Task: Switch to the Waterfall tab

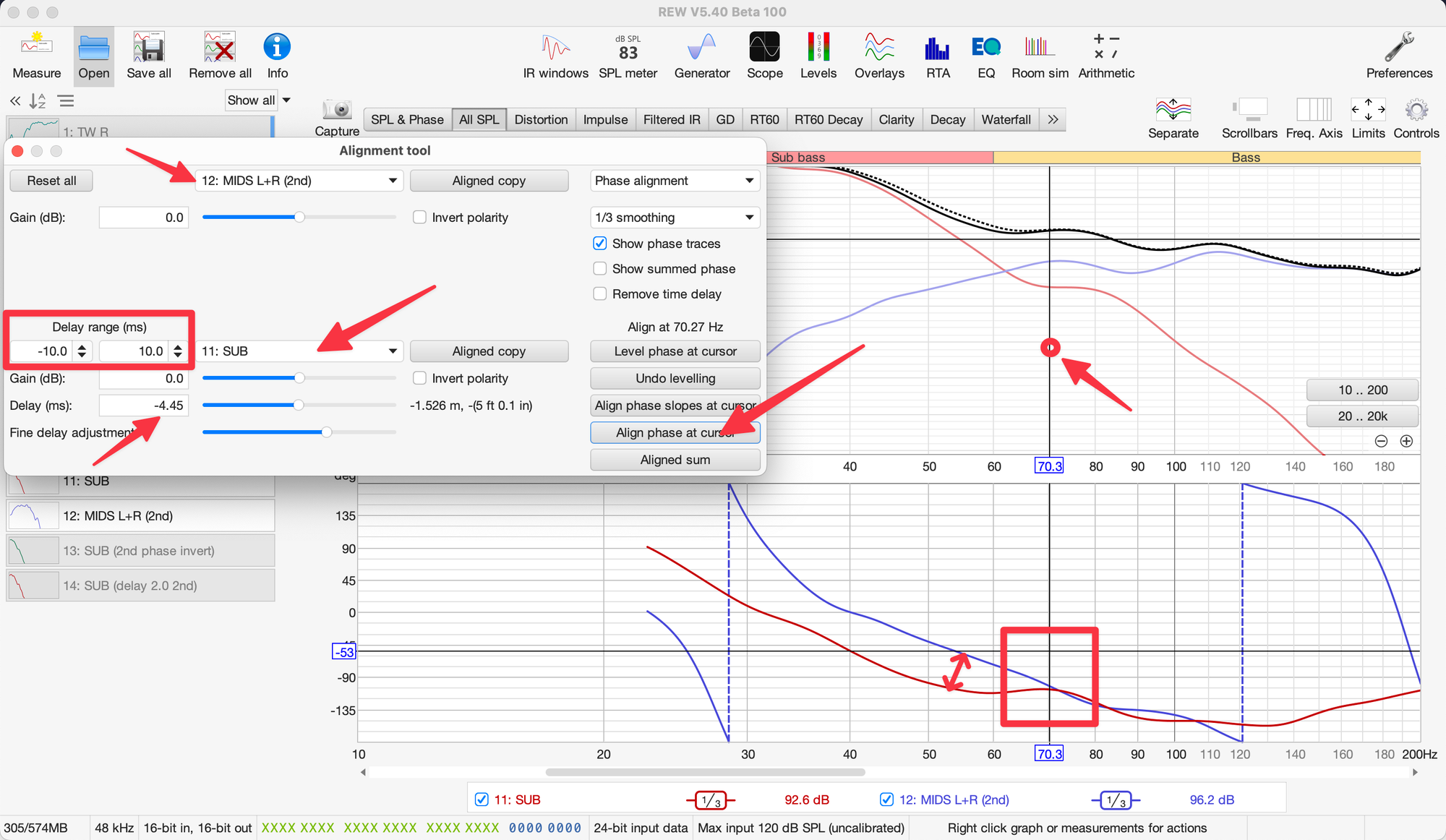Action: [x=1006, y=120]
